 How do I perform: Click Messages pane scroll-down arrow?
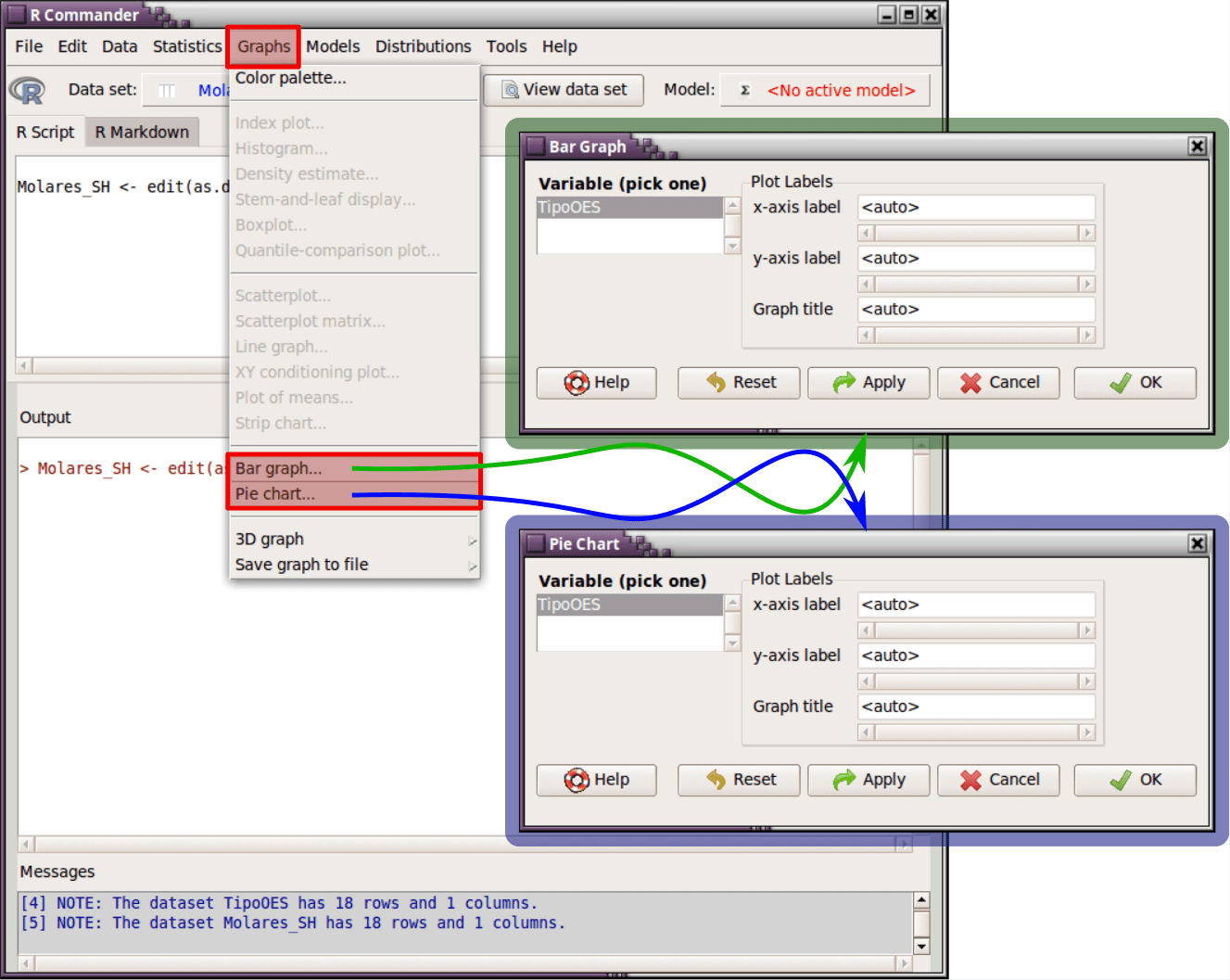point(921,946)
